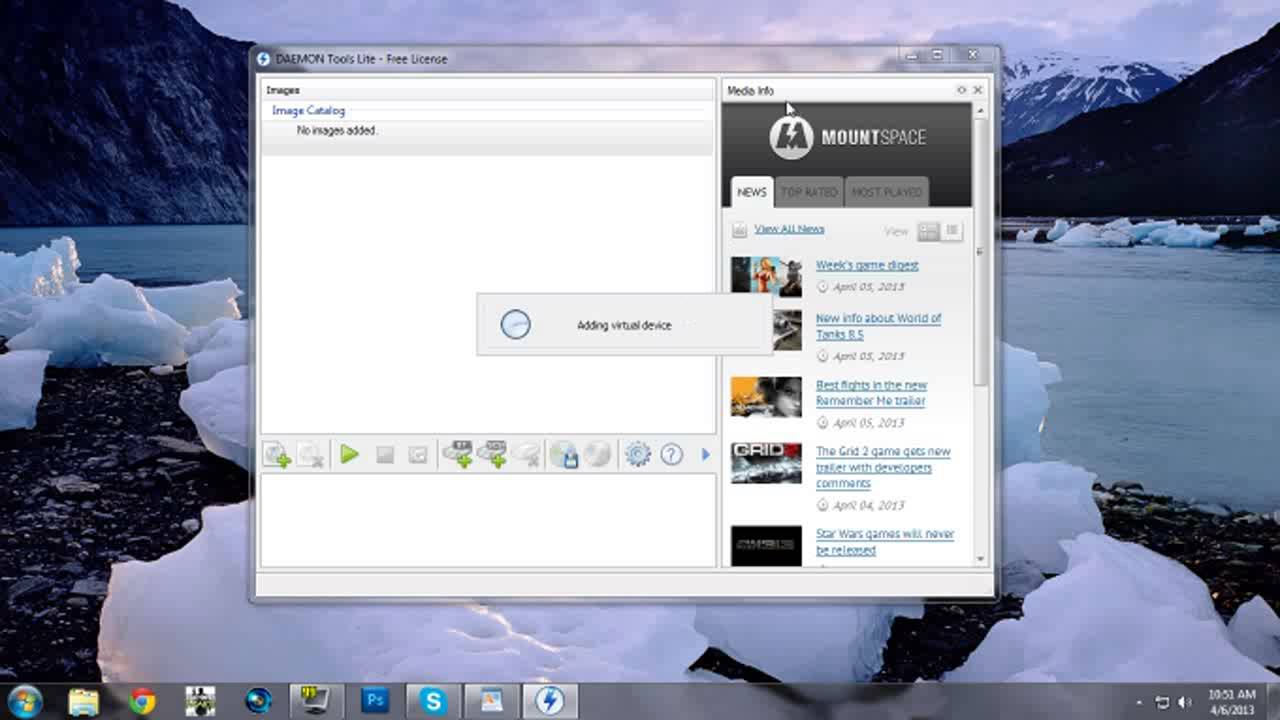Switch to the MOST PLAYED tab

click(886, 192)
